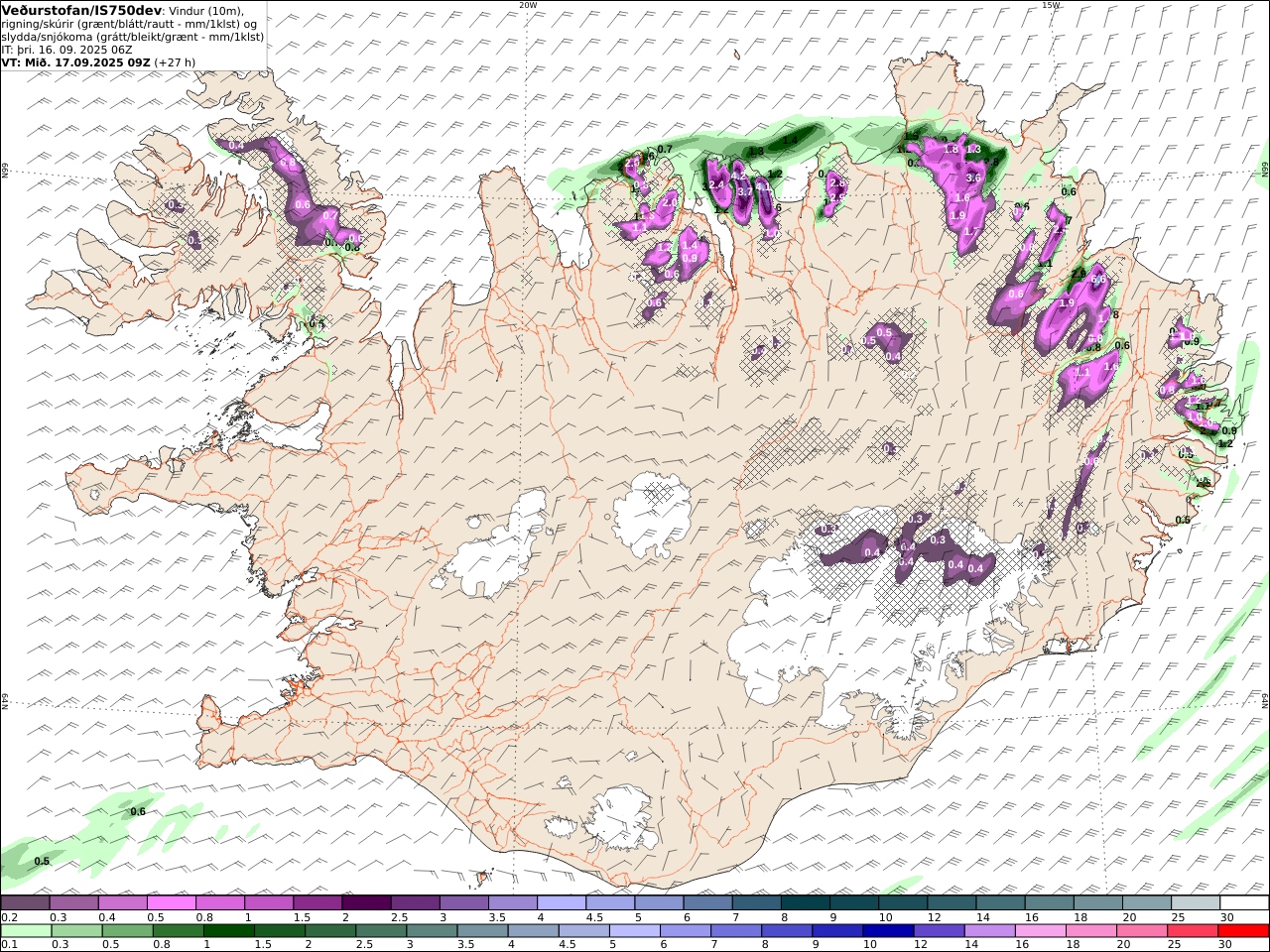Image resolution: width=1270 pixels, height=952 pixels.
Task: Pick the lavender 4 swatch in snow legend
Action: point(562,903)
